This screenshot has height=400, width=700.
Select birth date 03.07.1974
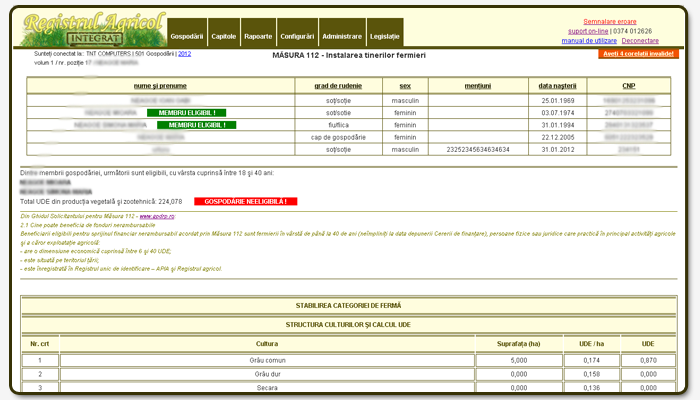point(558,113)
